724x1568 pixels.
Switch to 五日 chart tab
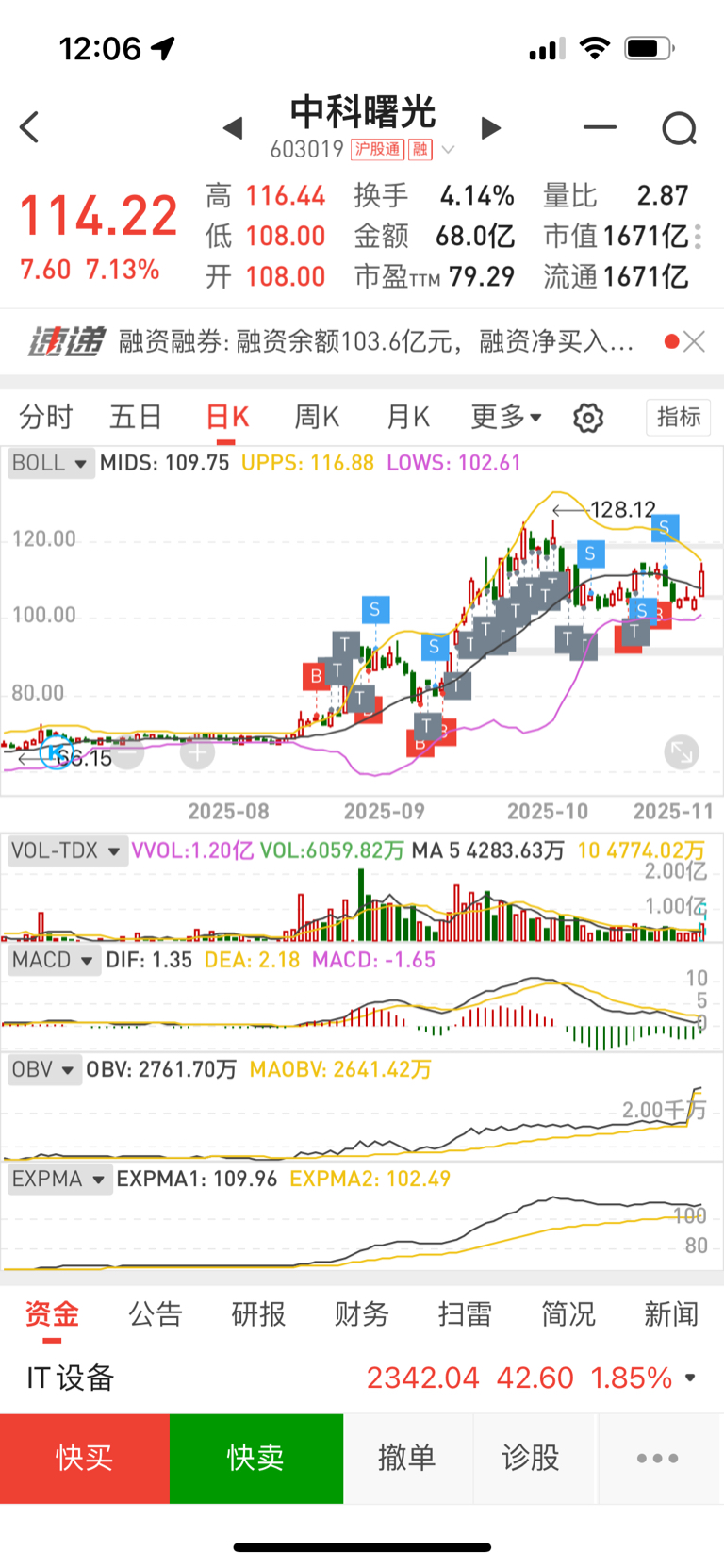[x=136, y=417]
